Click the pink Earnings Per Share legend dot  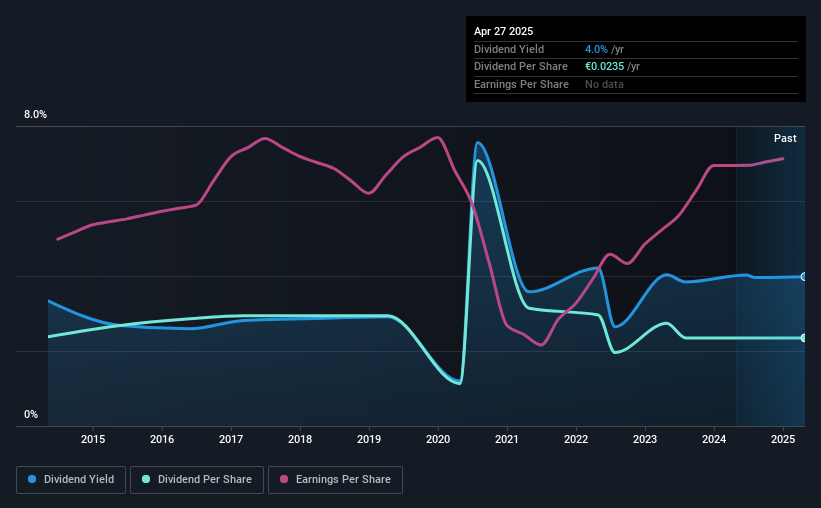284,479
